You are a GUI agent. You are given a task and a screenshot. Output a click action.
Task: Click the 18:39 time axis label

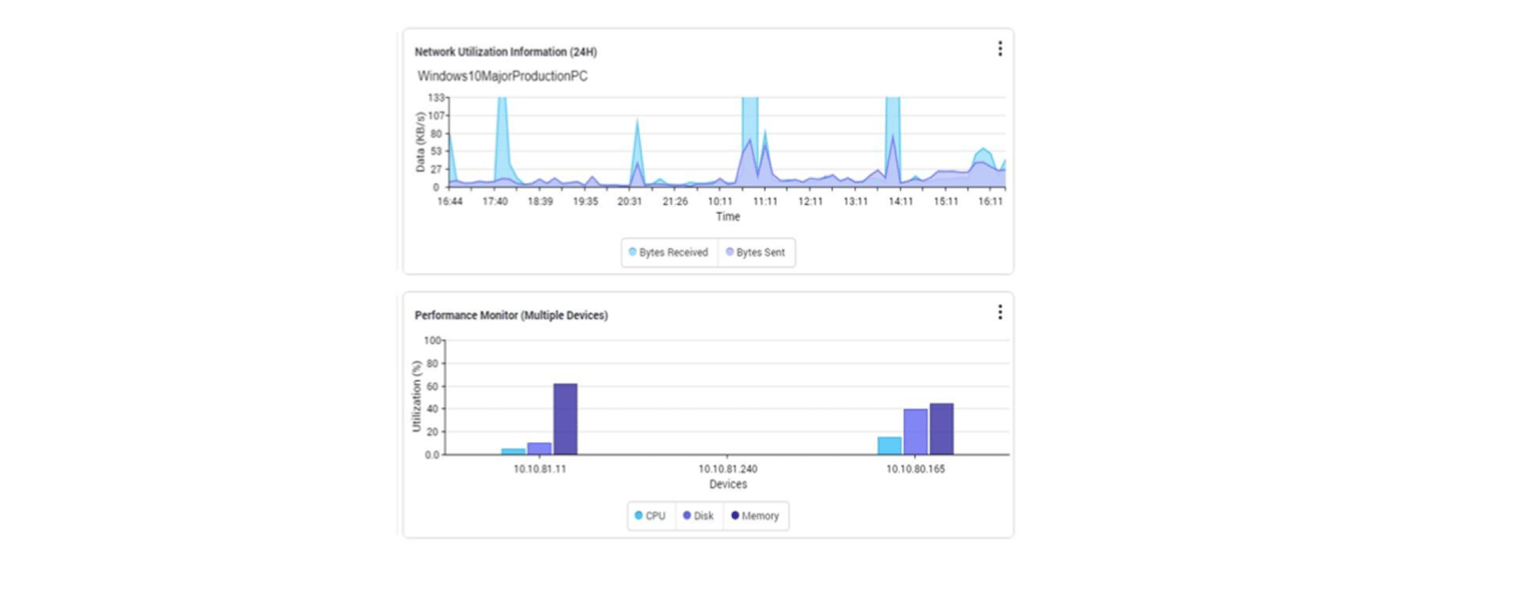point(540,201)
